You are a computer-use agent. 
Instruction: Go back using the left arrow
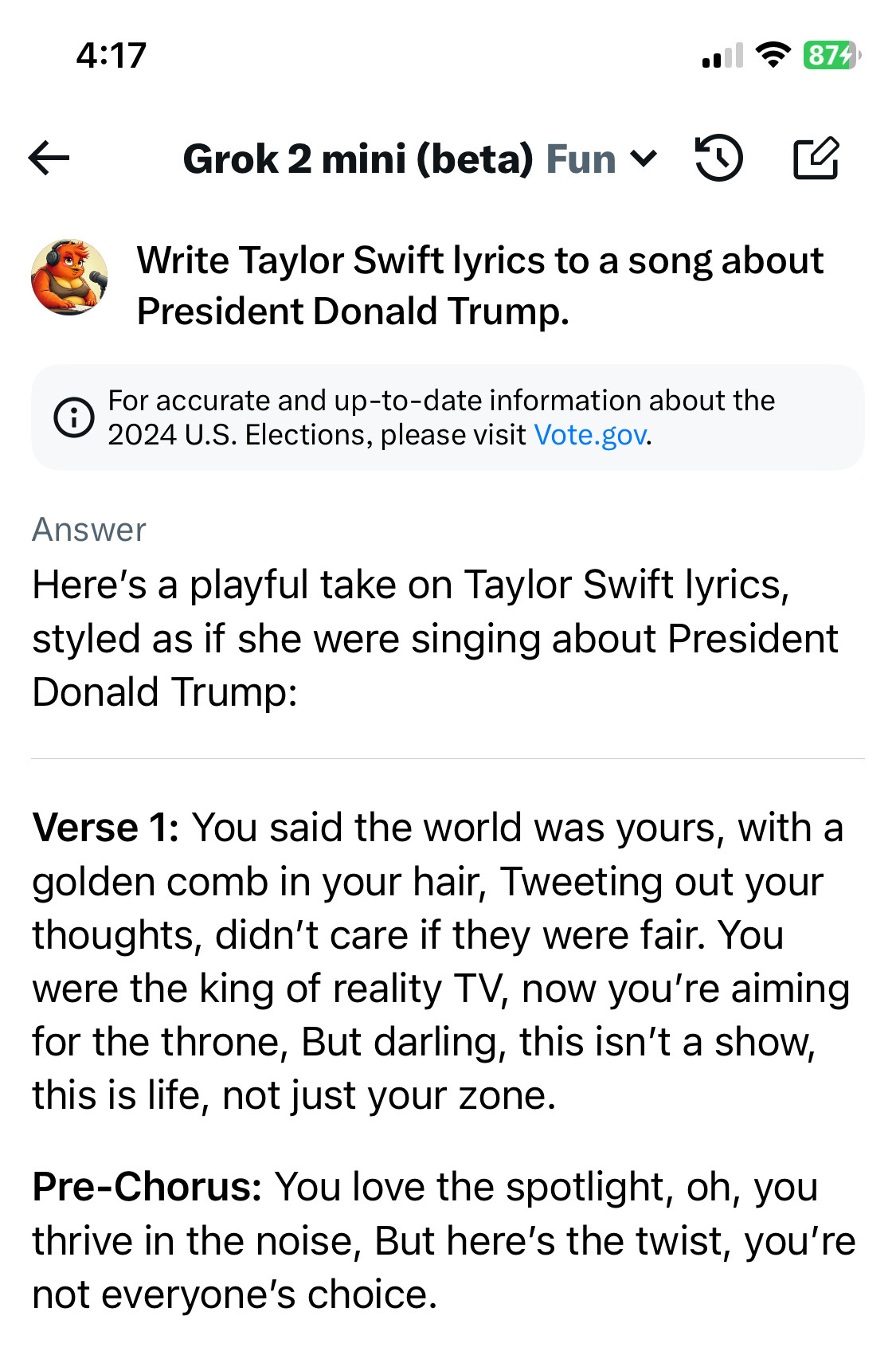click(49, 158)
